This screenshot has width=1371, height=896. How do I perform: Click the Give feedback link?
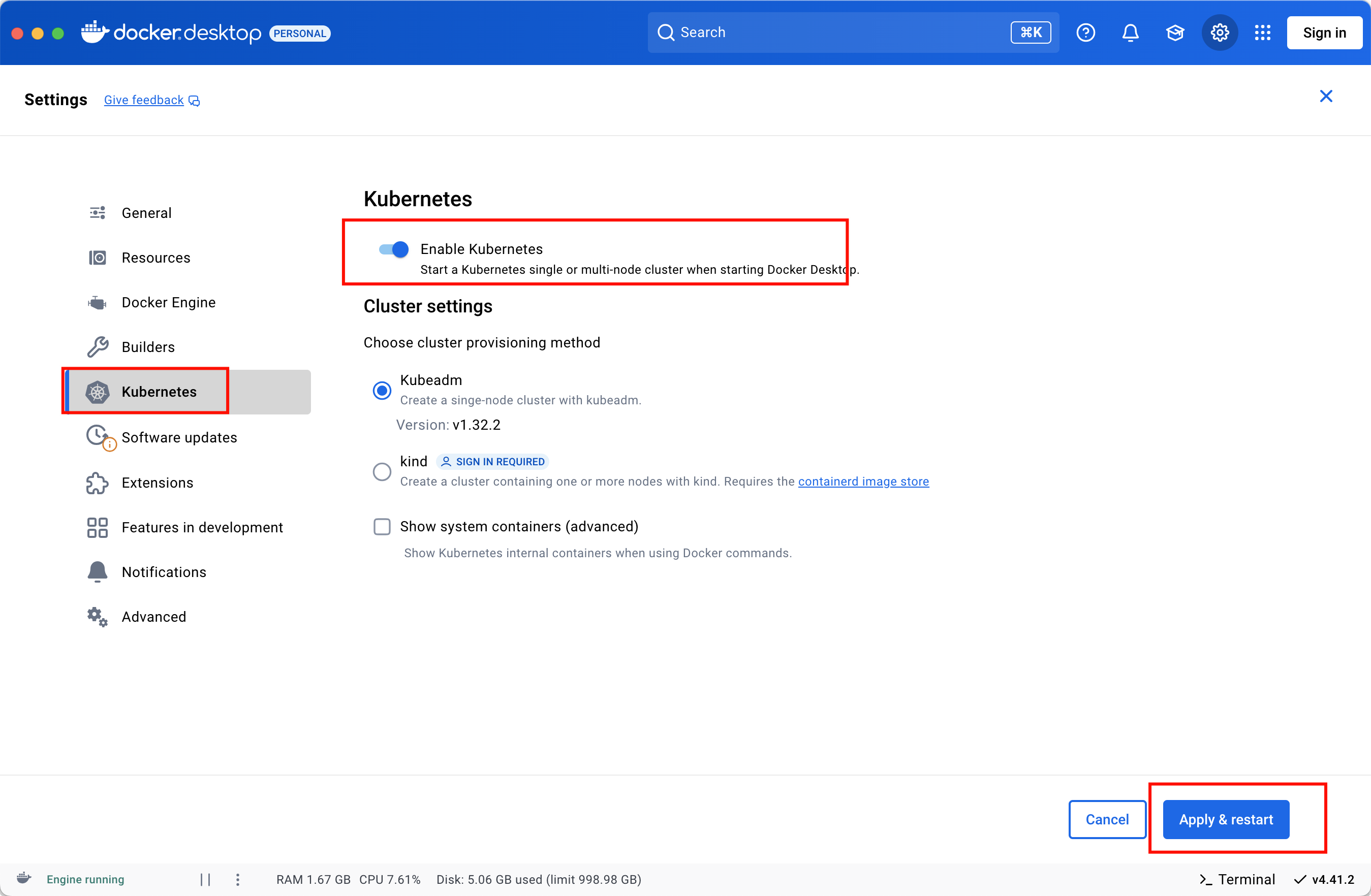(x=144, y=100)
